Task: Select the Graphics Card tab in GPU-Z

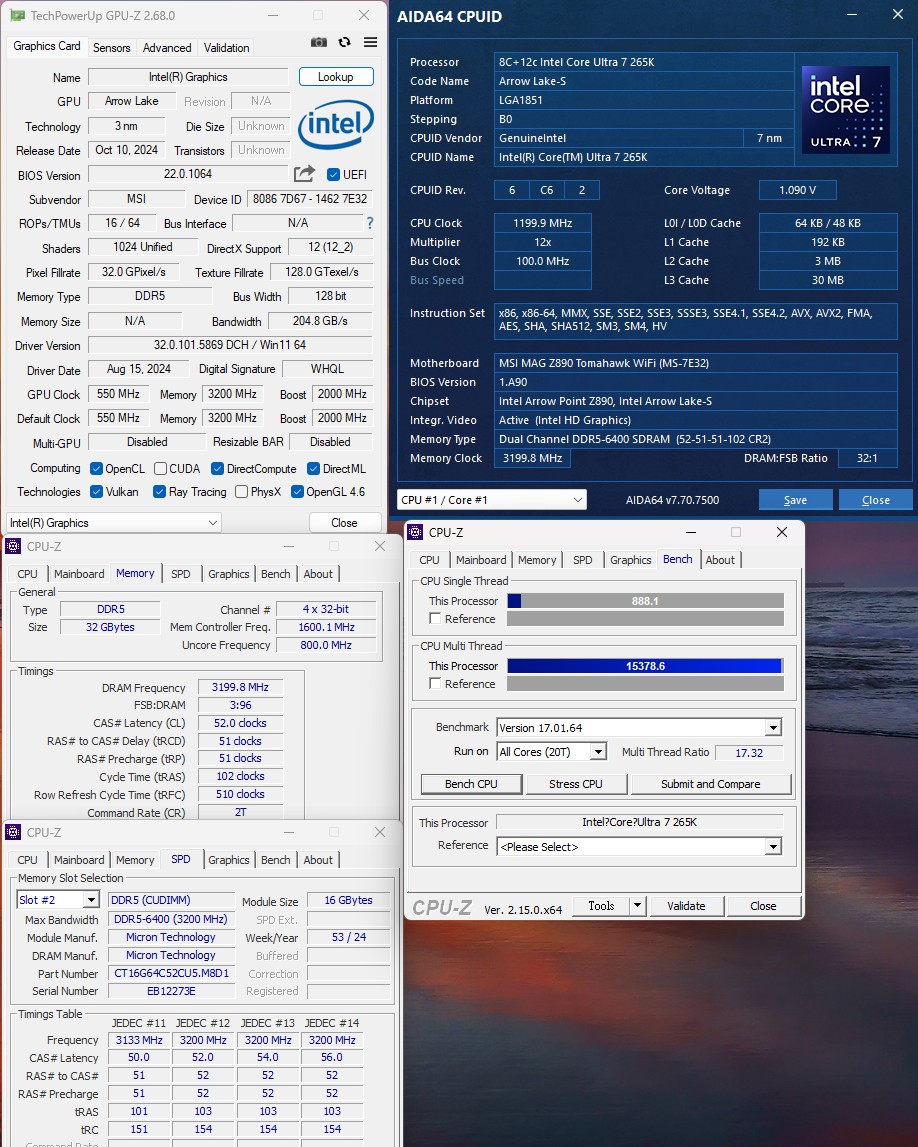Action: click(47, 46)
